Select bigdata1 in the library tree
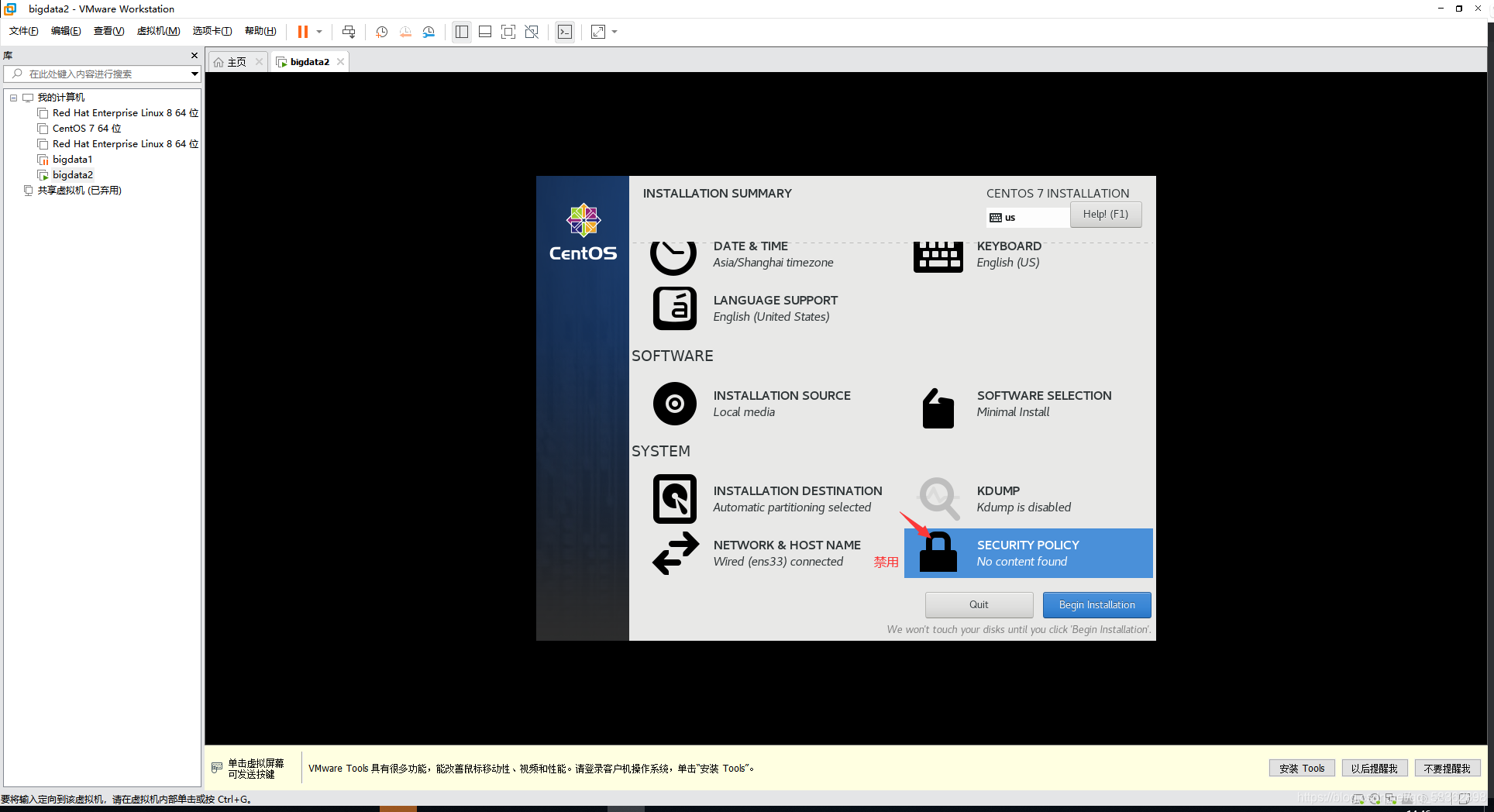Screen dimensions: 1494x812 [x=65, y=160]
